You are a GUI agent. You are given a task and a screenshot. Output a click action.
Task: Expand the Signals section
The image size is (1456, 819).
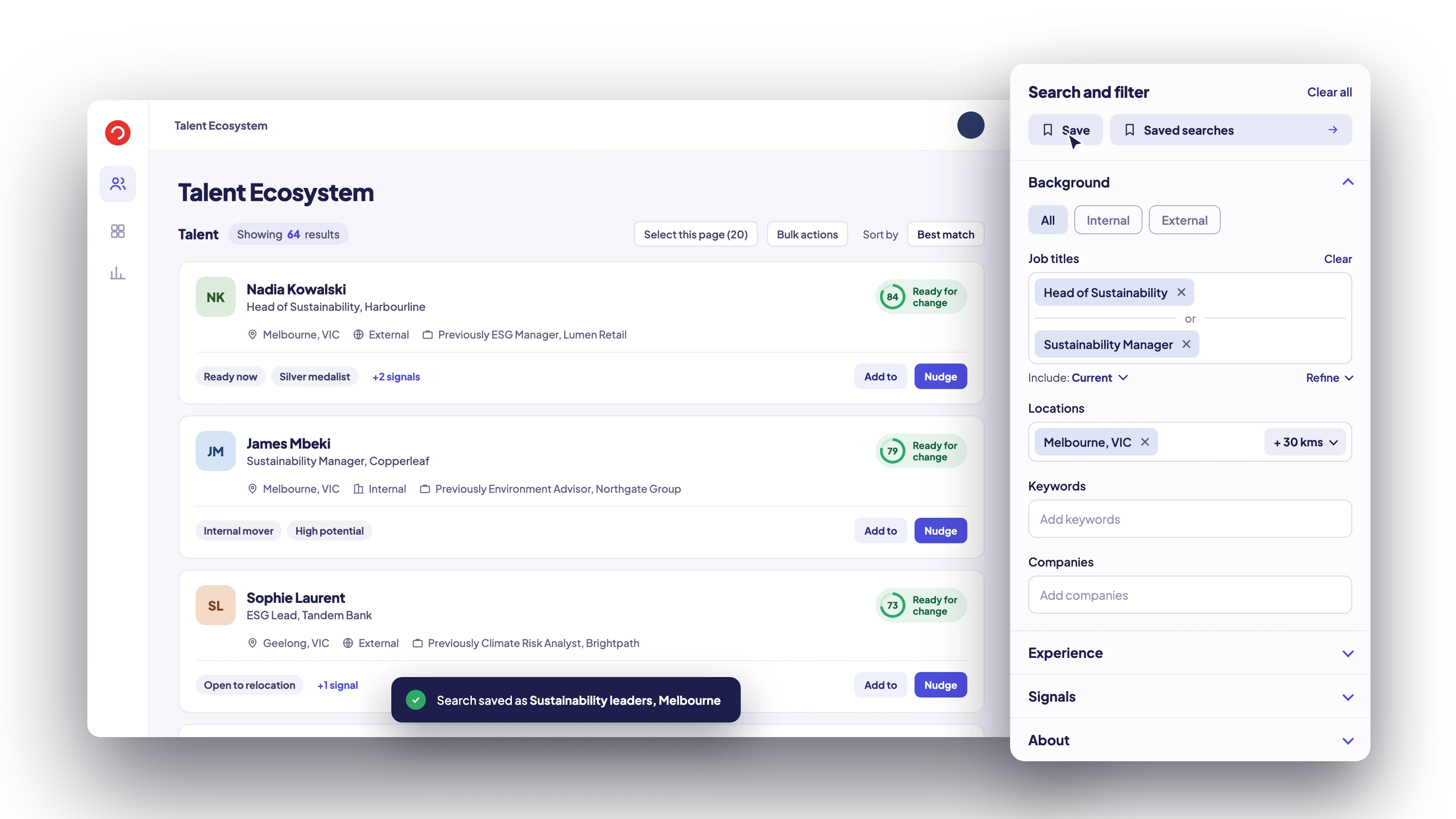[1190, 696]
